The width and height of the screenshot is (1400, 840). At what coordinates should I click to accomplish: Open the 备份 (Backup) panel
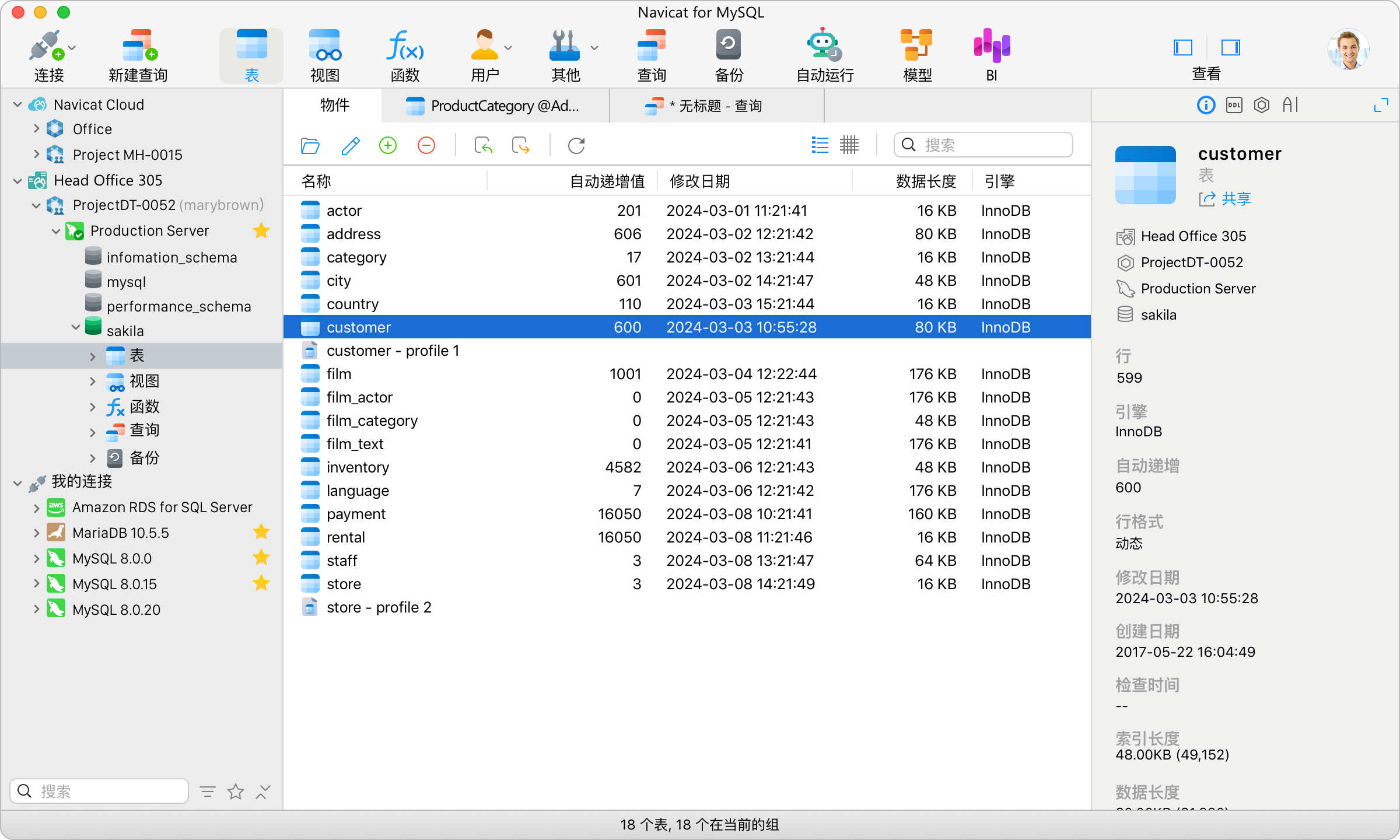pyautogui.click(x=728, y=54)
